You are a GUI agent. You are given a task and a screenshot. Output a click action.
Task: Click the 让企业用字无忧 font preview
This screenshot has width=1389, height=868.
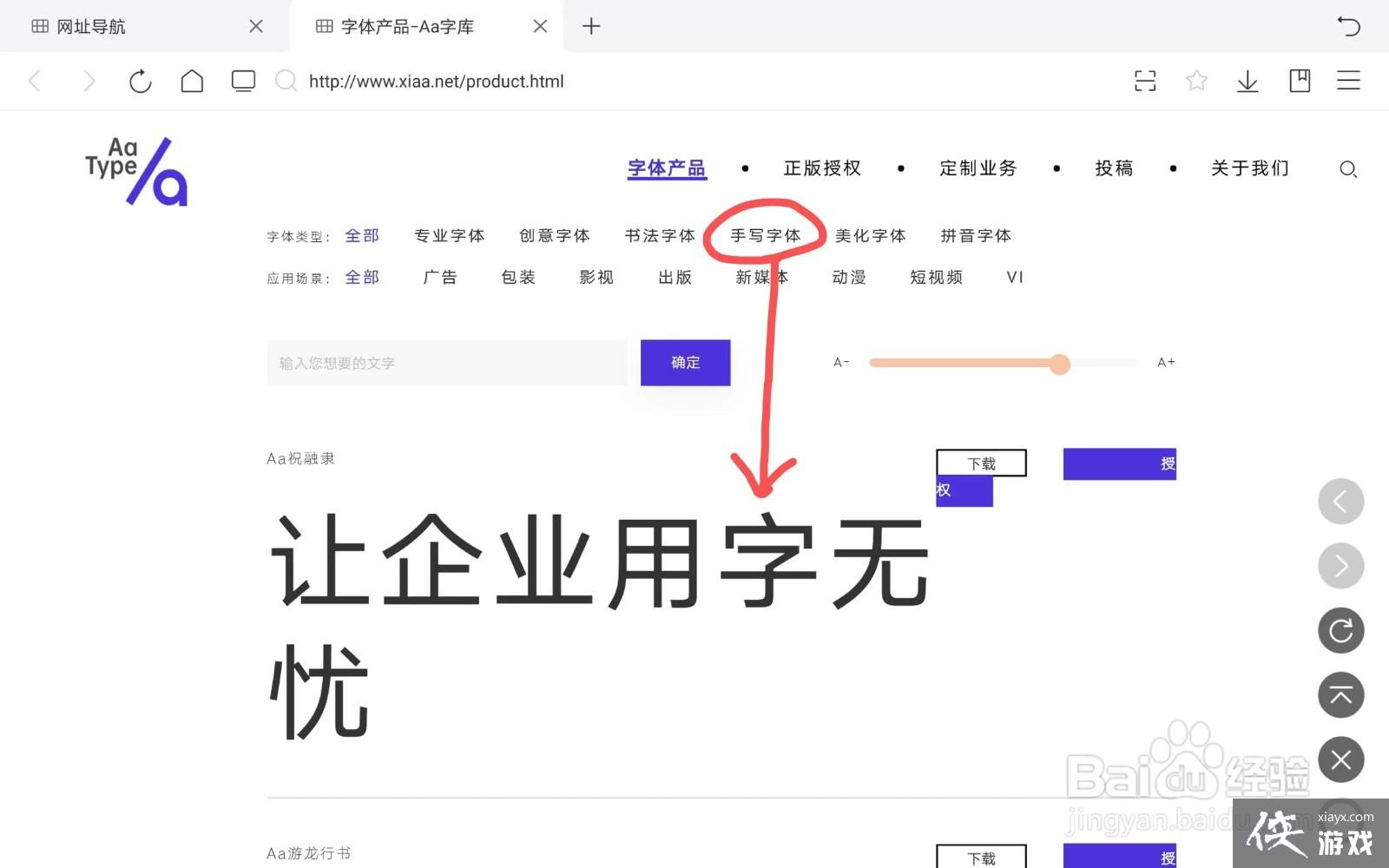(x=599, y=625)
